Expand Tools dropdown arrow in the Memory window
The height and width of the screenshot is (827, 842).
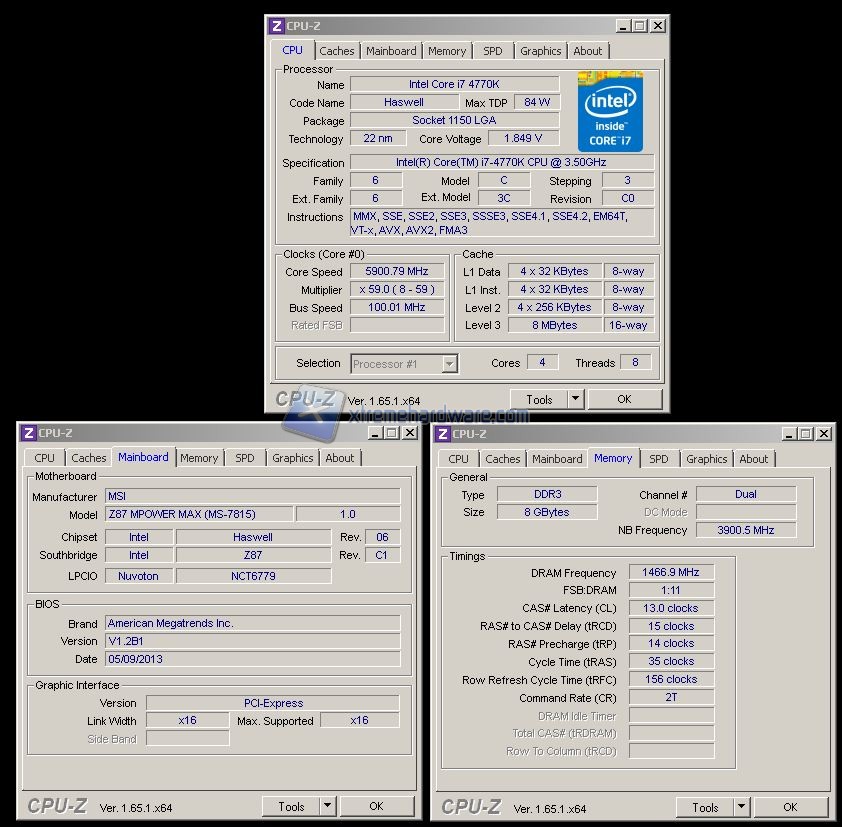741,807
